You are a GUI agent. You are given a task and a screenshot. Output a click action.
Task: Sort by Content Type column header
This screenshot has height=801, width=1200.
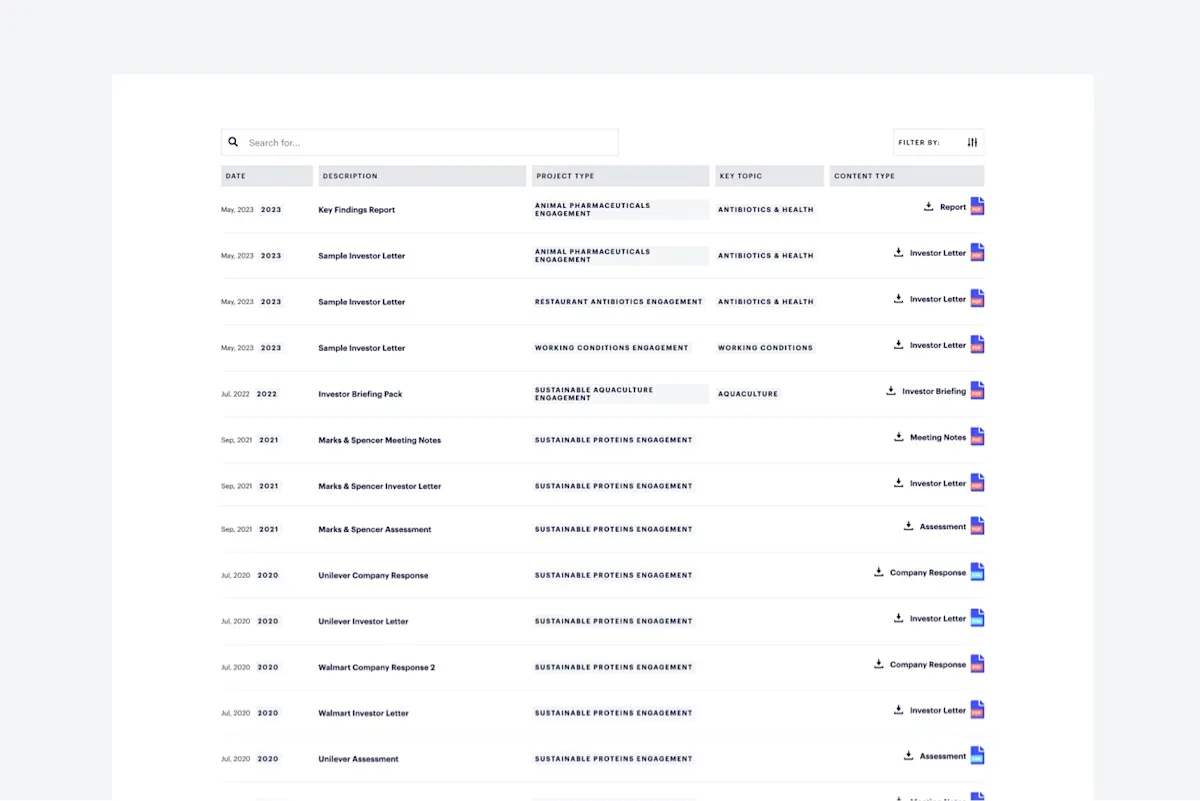tap(907, 176)
